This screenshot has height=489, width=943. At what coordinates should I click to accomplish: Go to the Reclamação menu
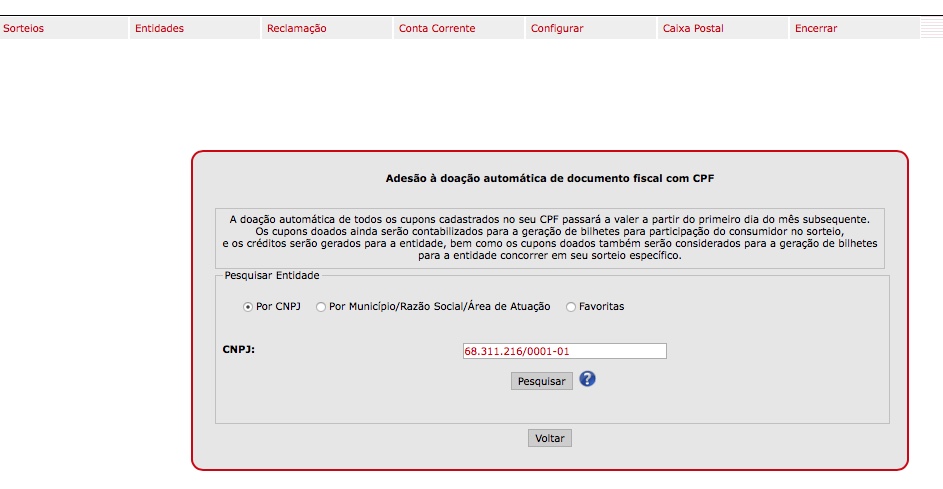click(297, 29)
